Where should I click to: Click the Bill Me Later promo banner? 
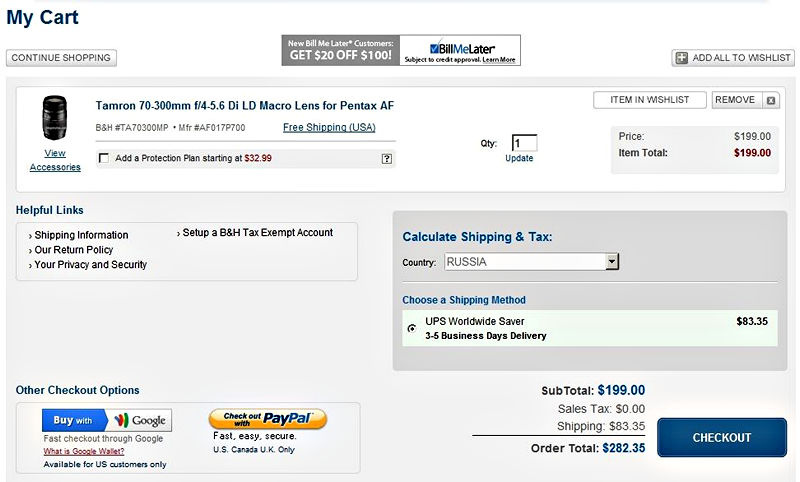point(400,50)
